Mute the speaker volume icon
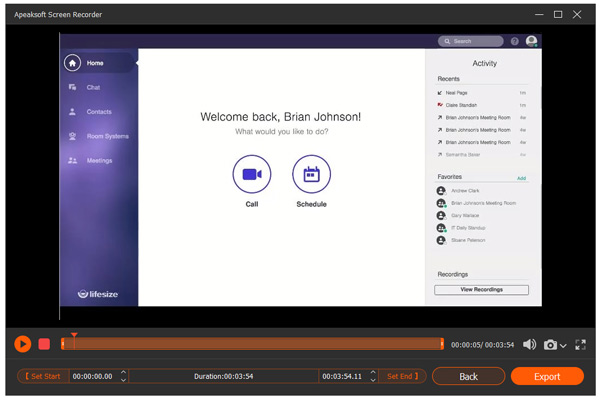600x401 pixels. point(530,344)
